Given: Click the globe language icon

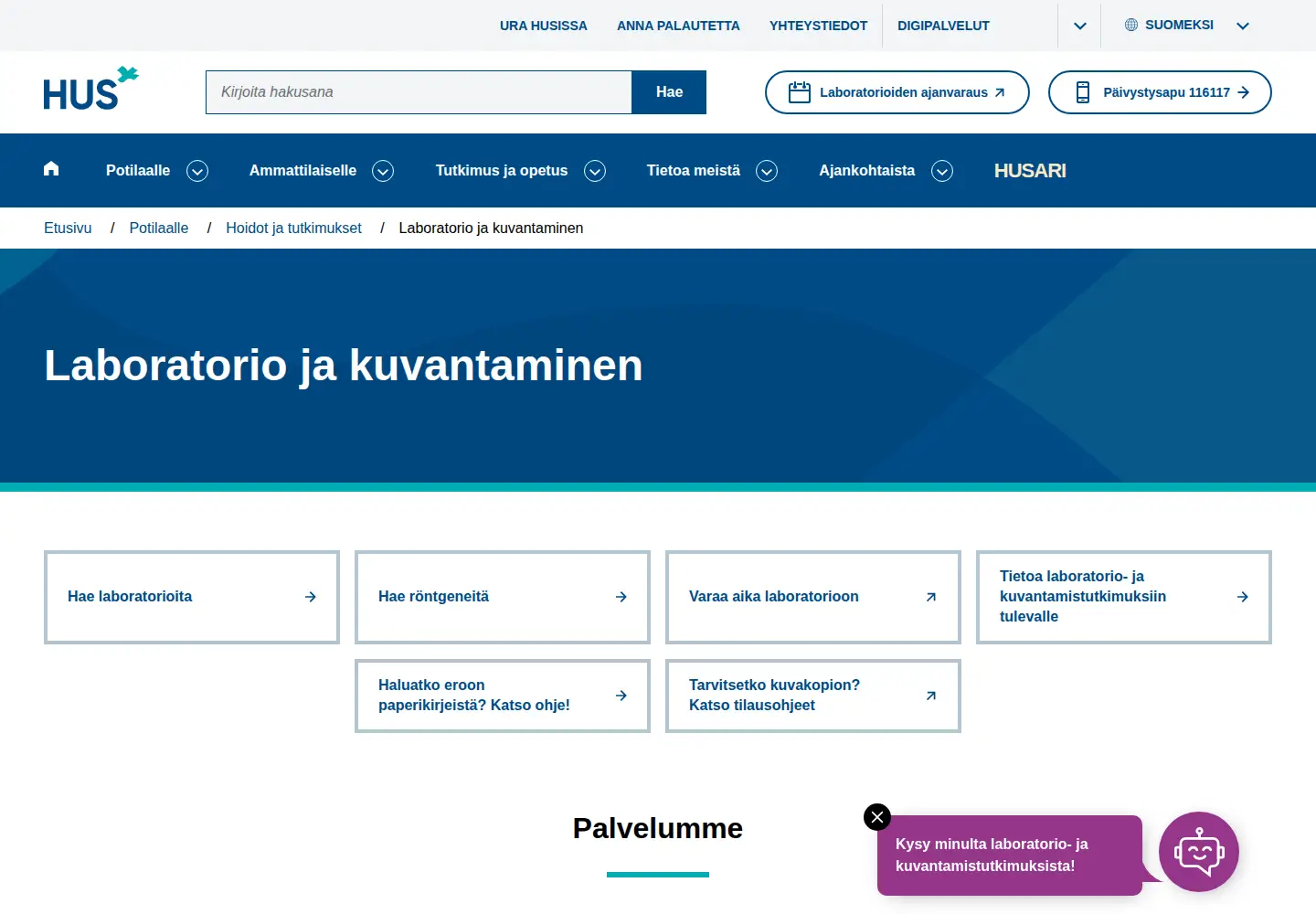Looking at the screenshot, I should tap(1131, 25).
